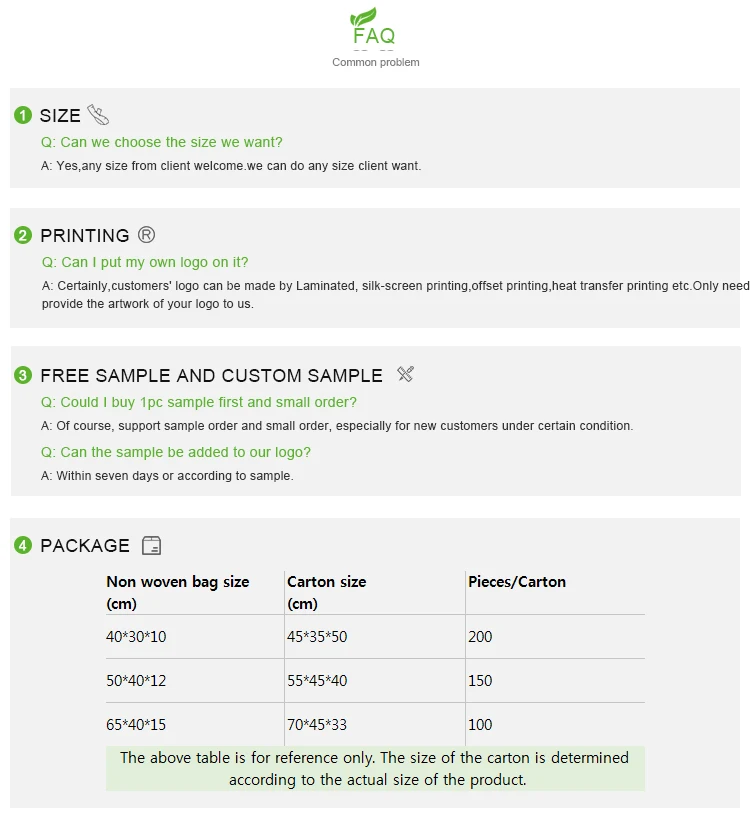Viewport: 750px width, 818px height.
Task: Click the registered trademark icon beside PRINTING
Action: coord(146,235)
